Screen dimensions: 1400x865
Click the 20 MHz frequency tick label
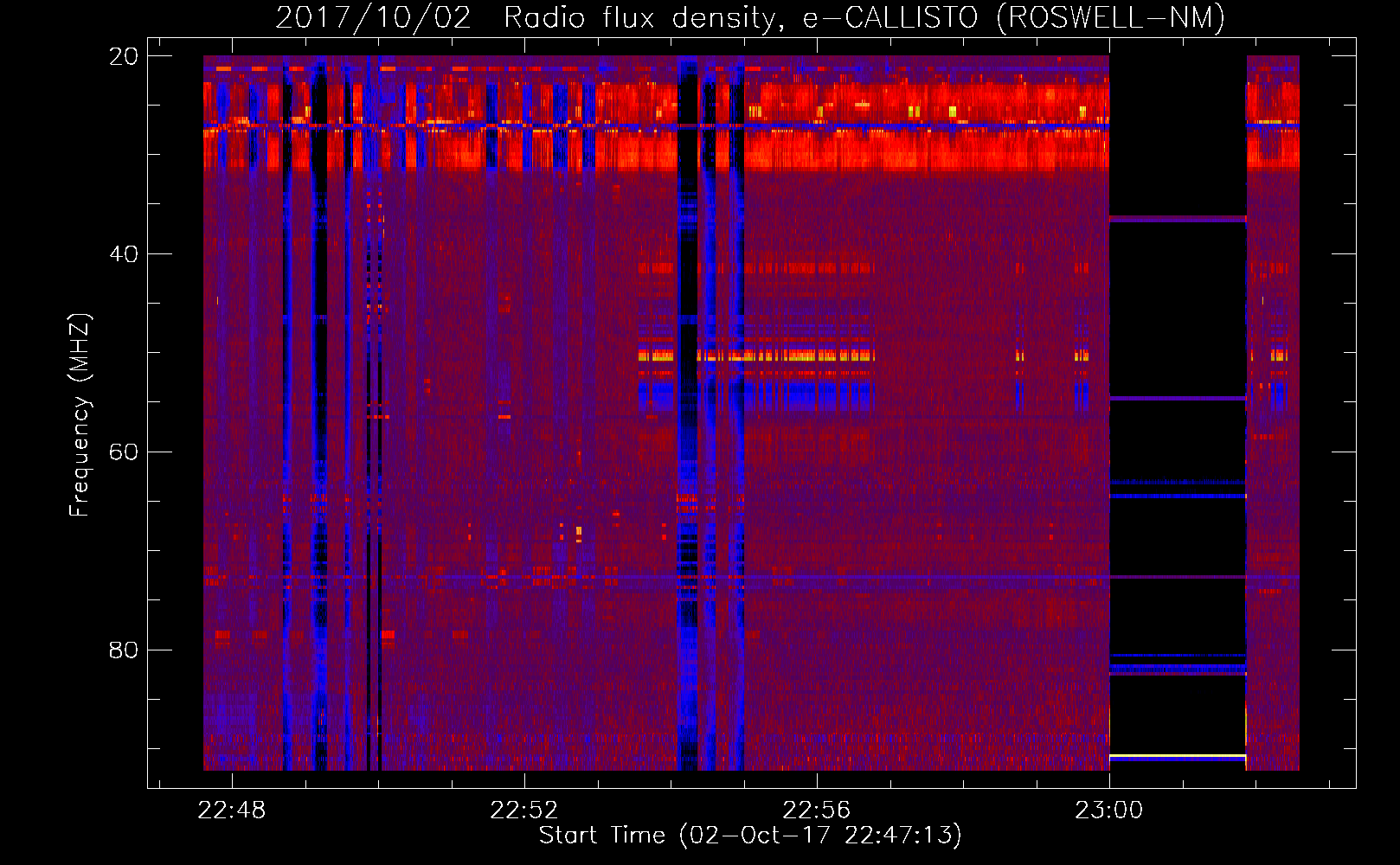tap(124, 56)
